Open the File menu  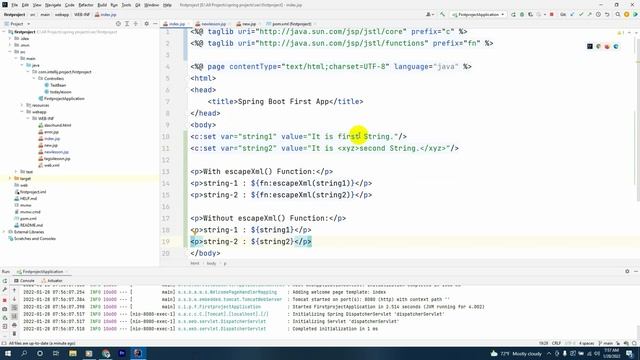[15, 5]
